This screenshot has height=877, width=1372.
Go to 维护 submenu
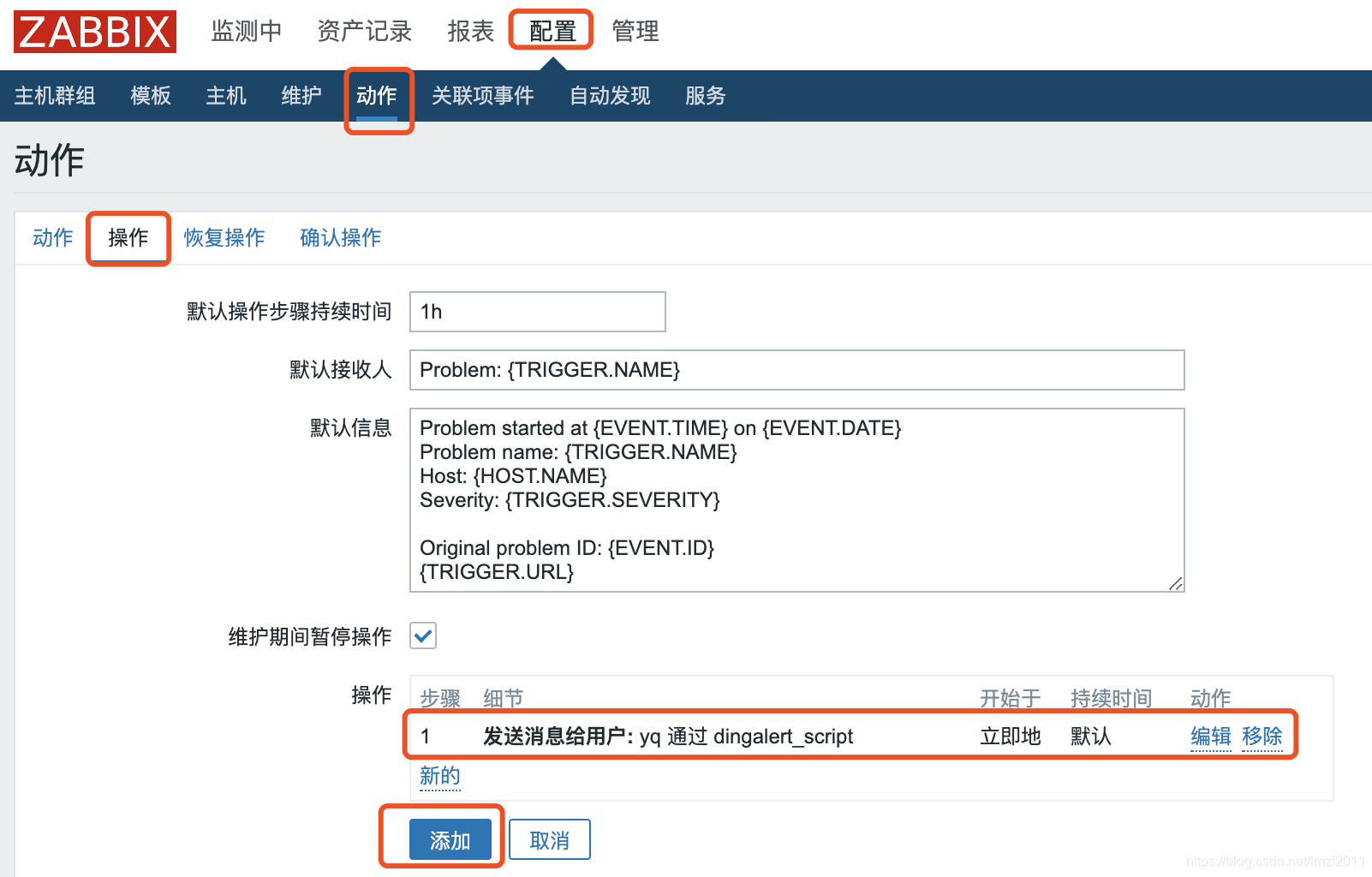pyautogui.click(x=301, y=96)
